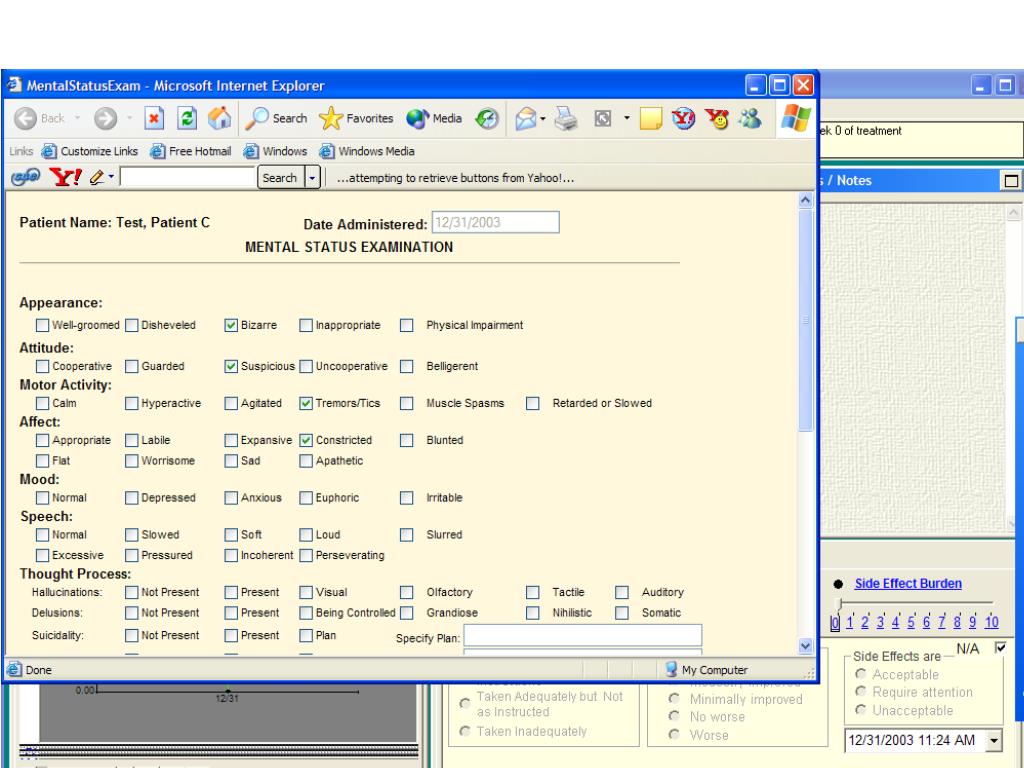Viewport: 1024px width, 768px height.
Task: Open the Back history dropdown arrow
Action: click(77, 118)
